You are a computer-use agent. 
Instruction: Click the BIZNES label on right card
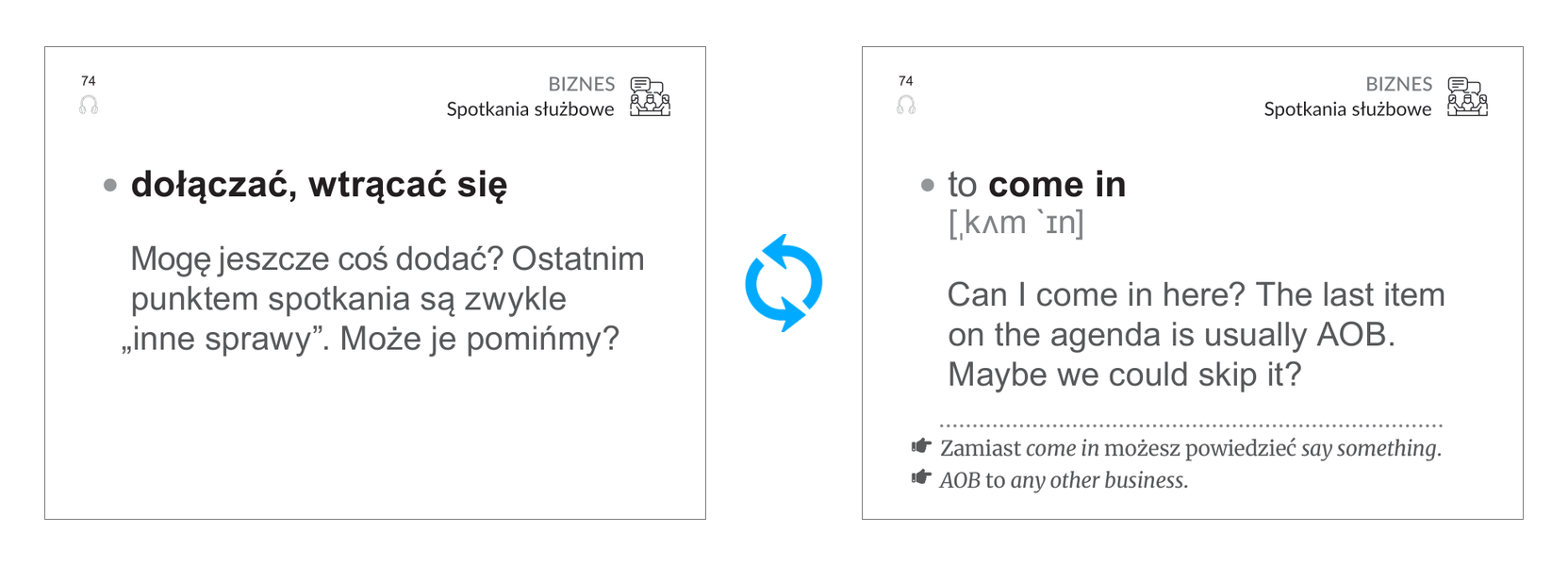pyautogui.click(x=1398, y=84)
